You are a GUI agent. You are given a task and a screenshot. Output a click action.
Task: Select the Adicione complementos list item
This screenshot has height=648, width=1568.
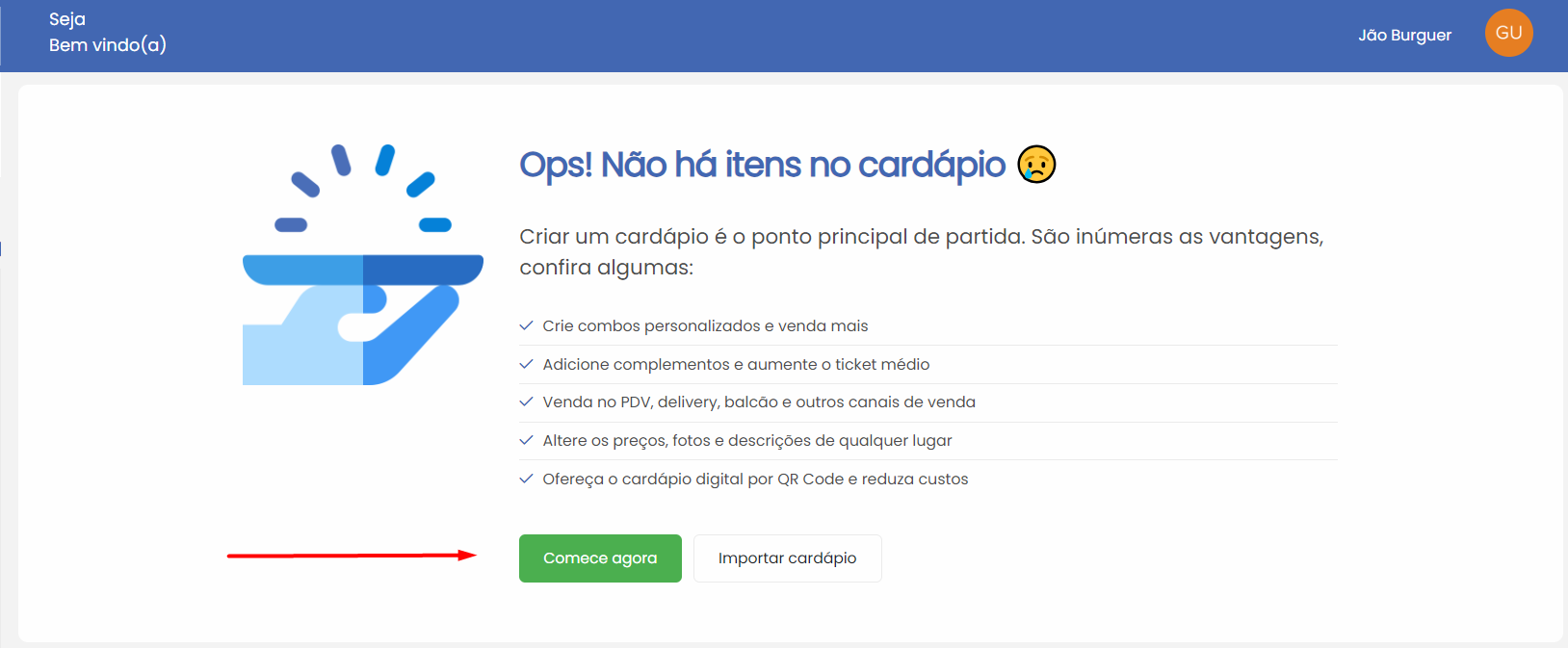928,365
